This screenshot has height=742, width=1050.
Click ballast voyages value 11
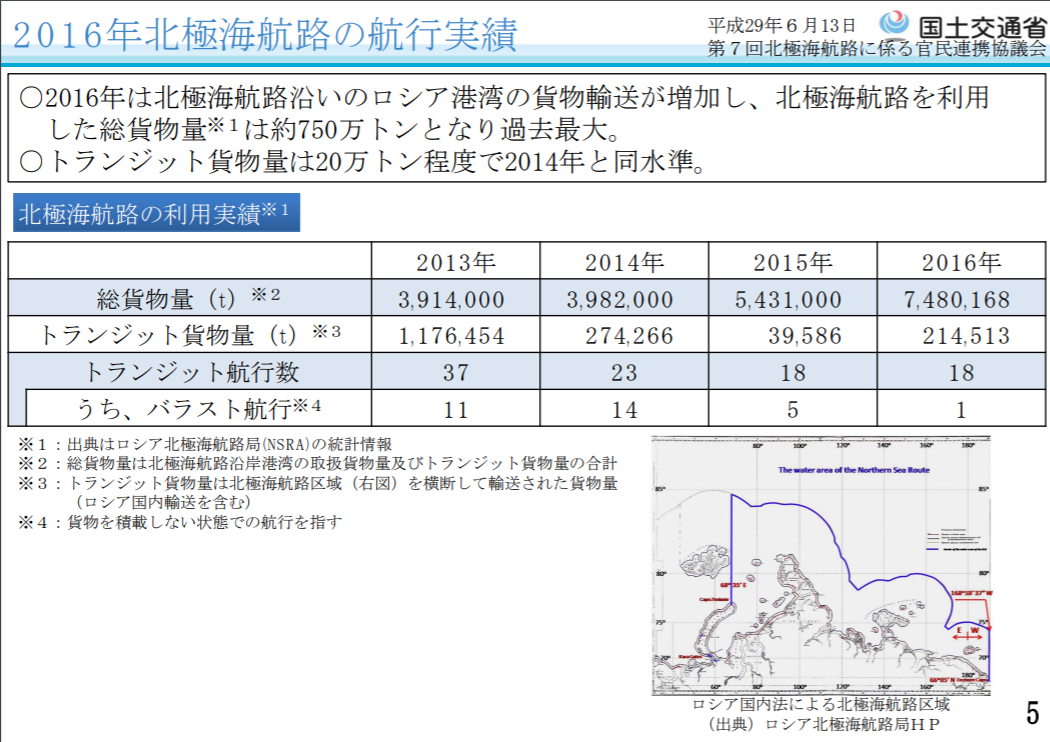click(x=455, y=409)
